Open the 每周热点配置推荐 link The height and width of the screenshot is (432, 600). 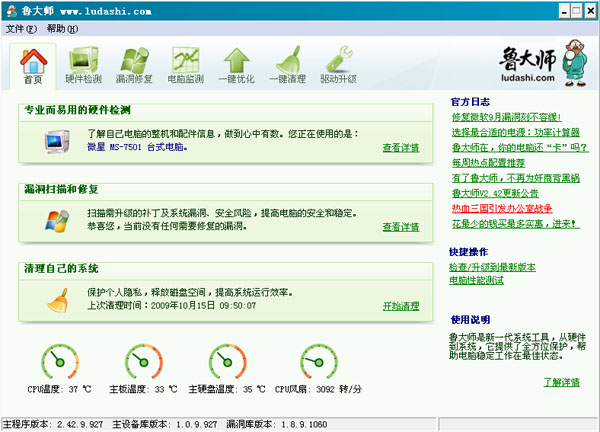[x=488, y=163]
